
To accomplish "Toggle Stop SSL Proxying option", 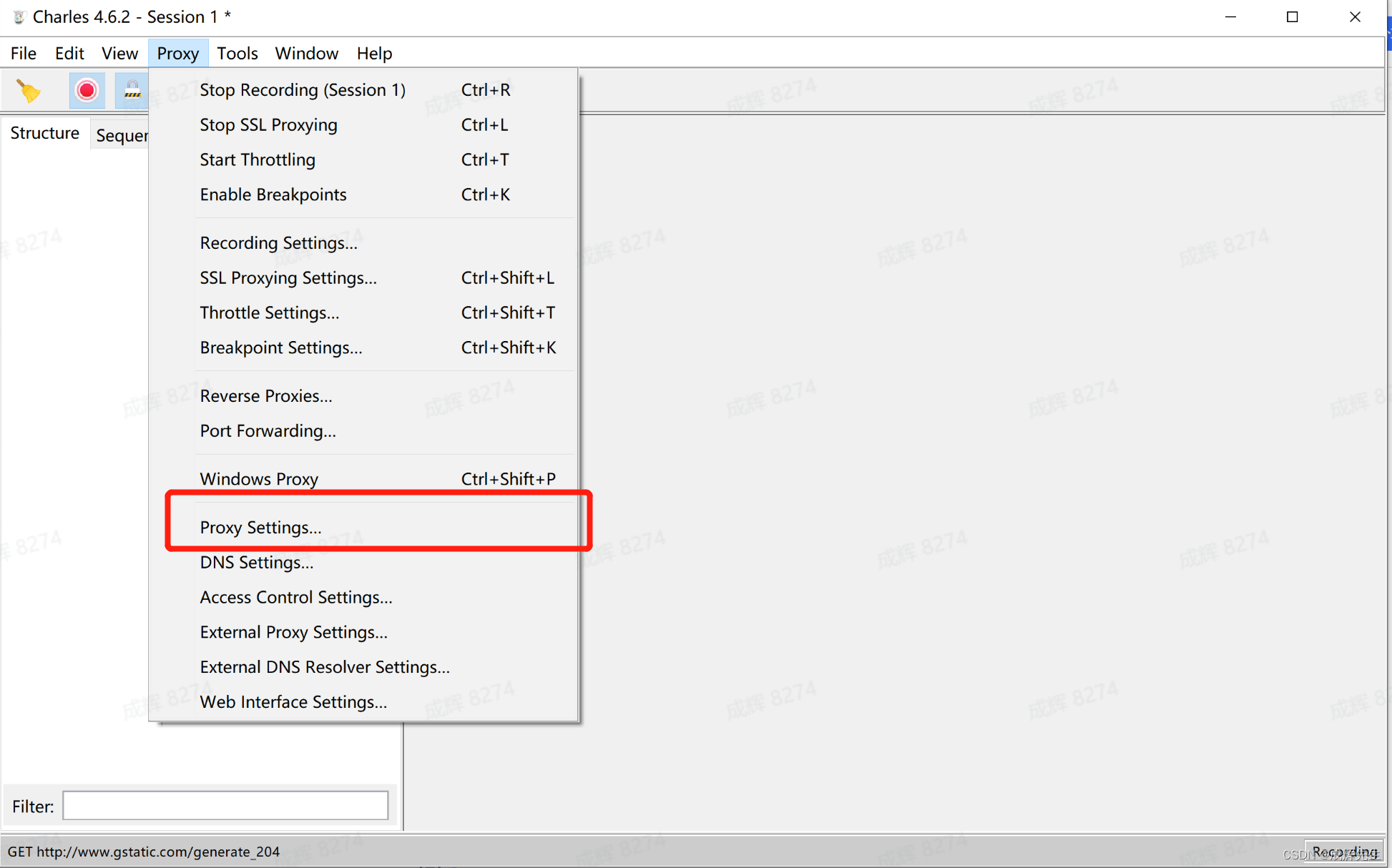I will (268, 124).
